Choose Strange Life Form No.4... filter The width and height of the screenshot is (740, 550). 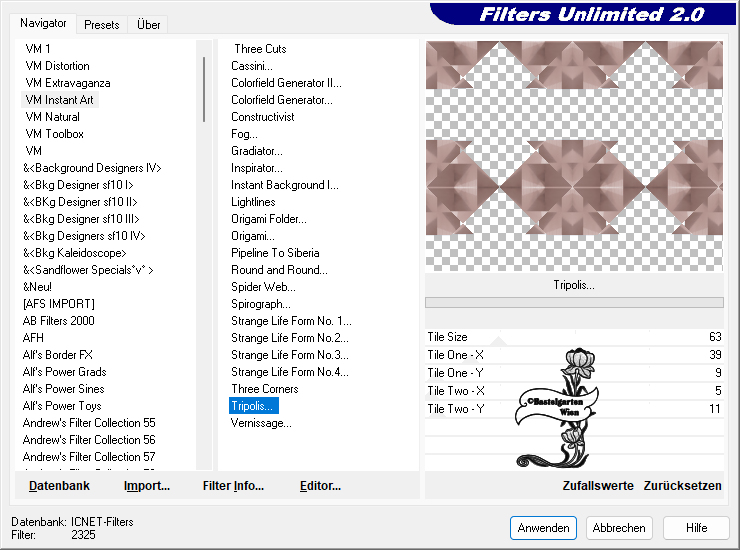point(290,372)
